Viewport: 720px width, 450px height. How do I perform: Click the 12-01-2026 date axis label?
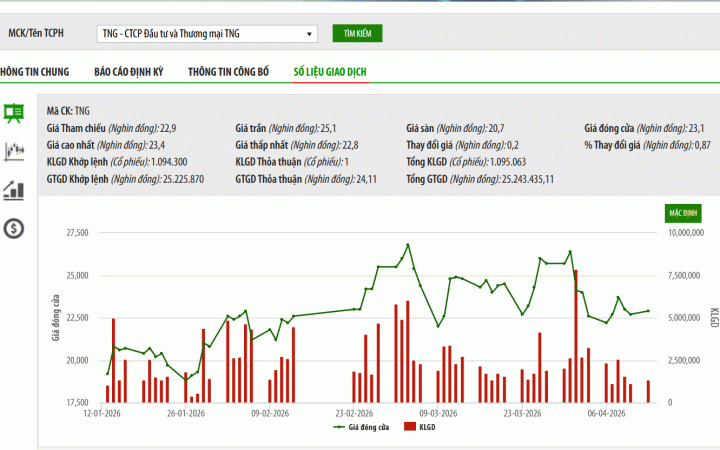coord(102,413)
